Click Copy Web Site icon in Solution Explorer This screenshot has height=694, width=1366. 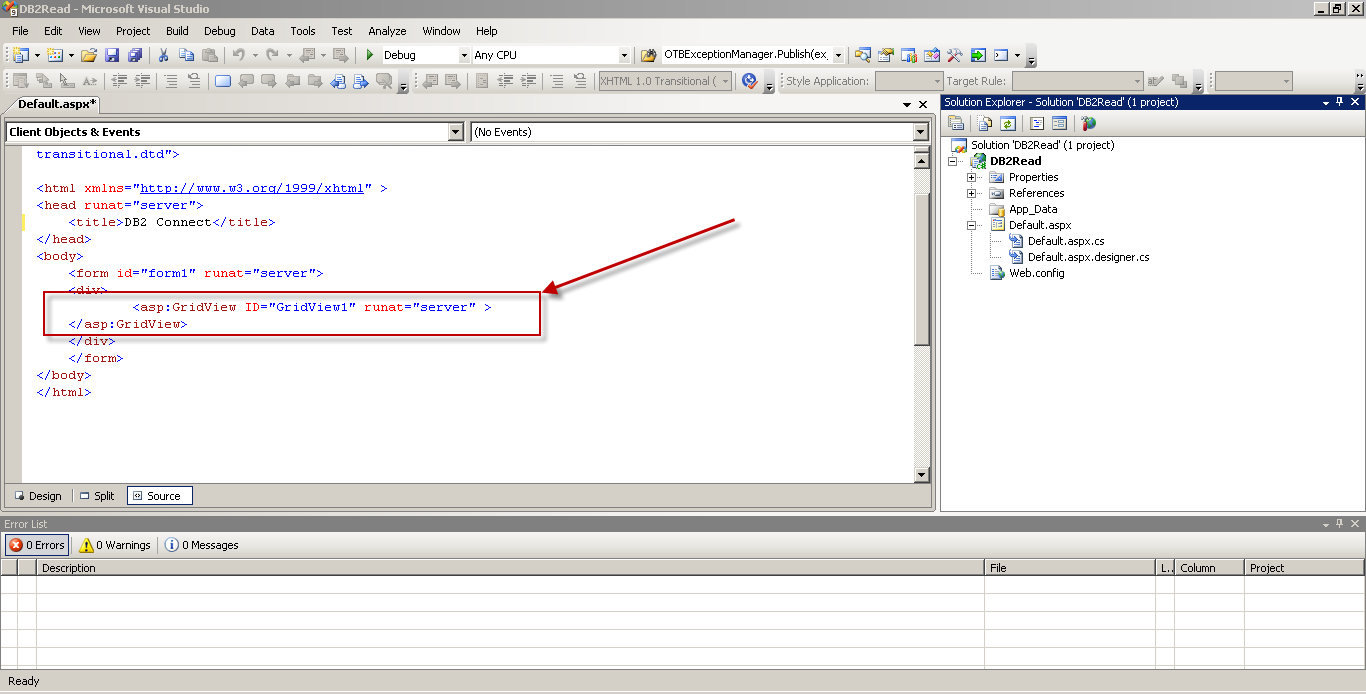tap(1088, 123)
